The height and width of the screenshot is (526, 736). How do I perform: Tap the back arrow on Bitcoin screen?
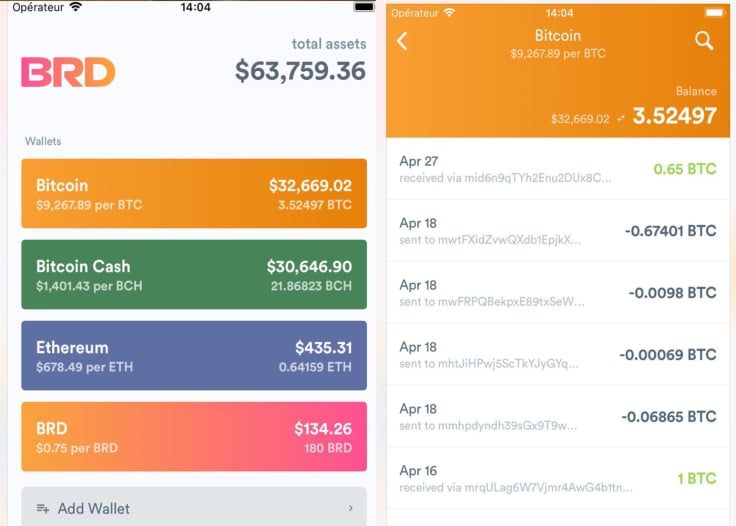402,41
